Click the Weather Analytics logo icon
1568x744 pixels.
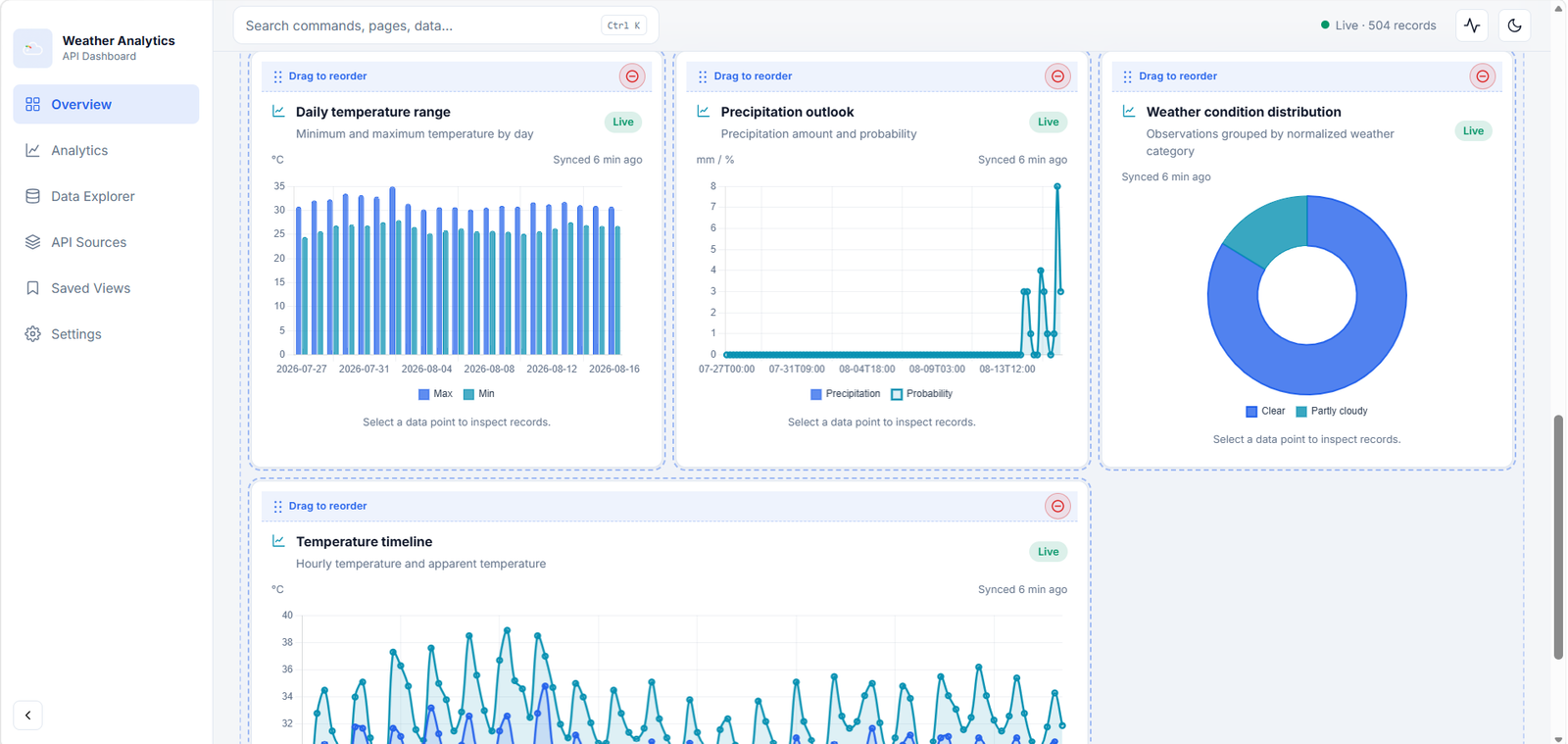click(x=32, y=48)
